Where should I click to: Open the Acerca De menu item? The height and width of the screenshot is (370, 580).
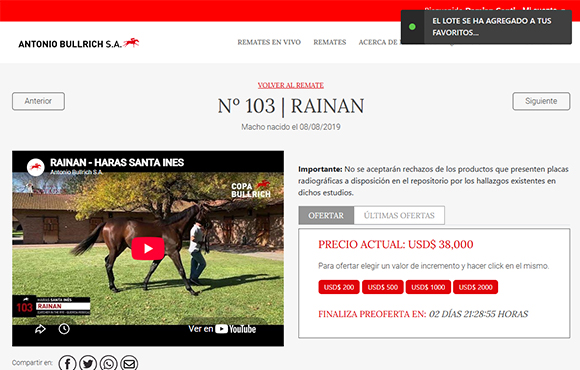click(x=379, y=42)
